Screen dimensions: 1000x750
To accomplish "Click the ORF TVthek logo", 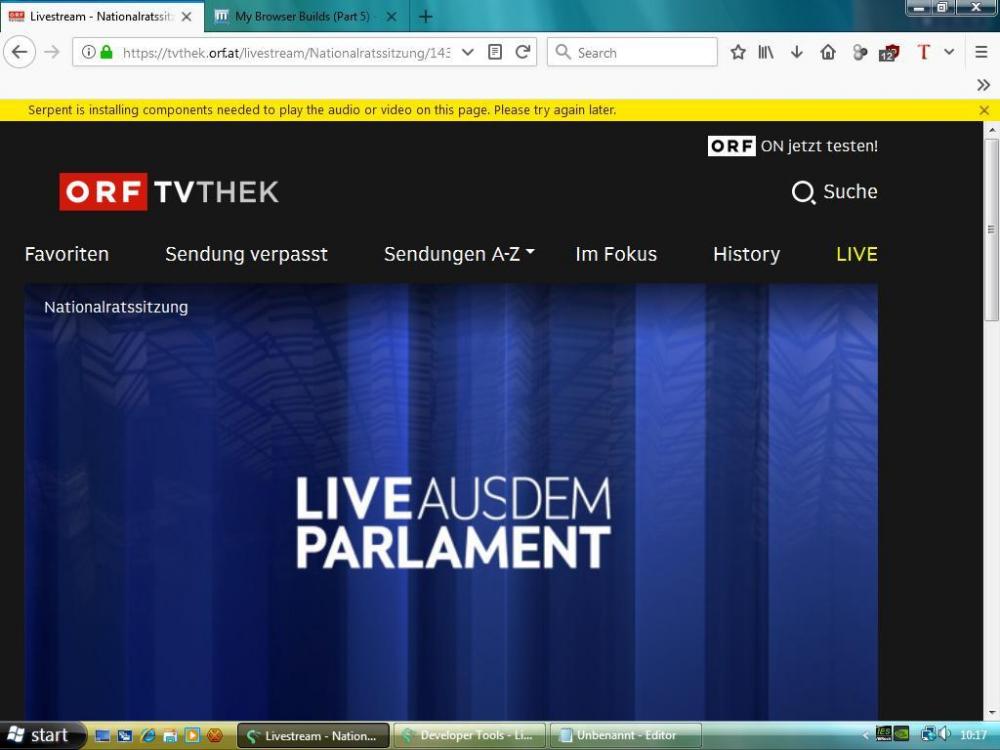I will [x=169, y=191].
